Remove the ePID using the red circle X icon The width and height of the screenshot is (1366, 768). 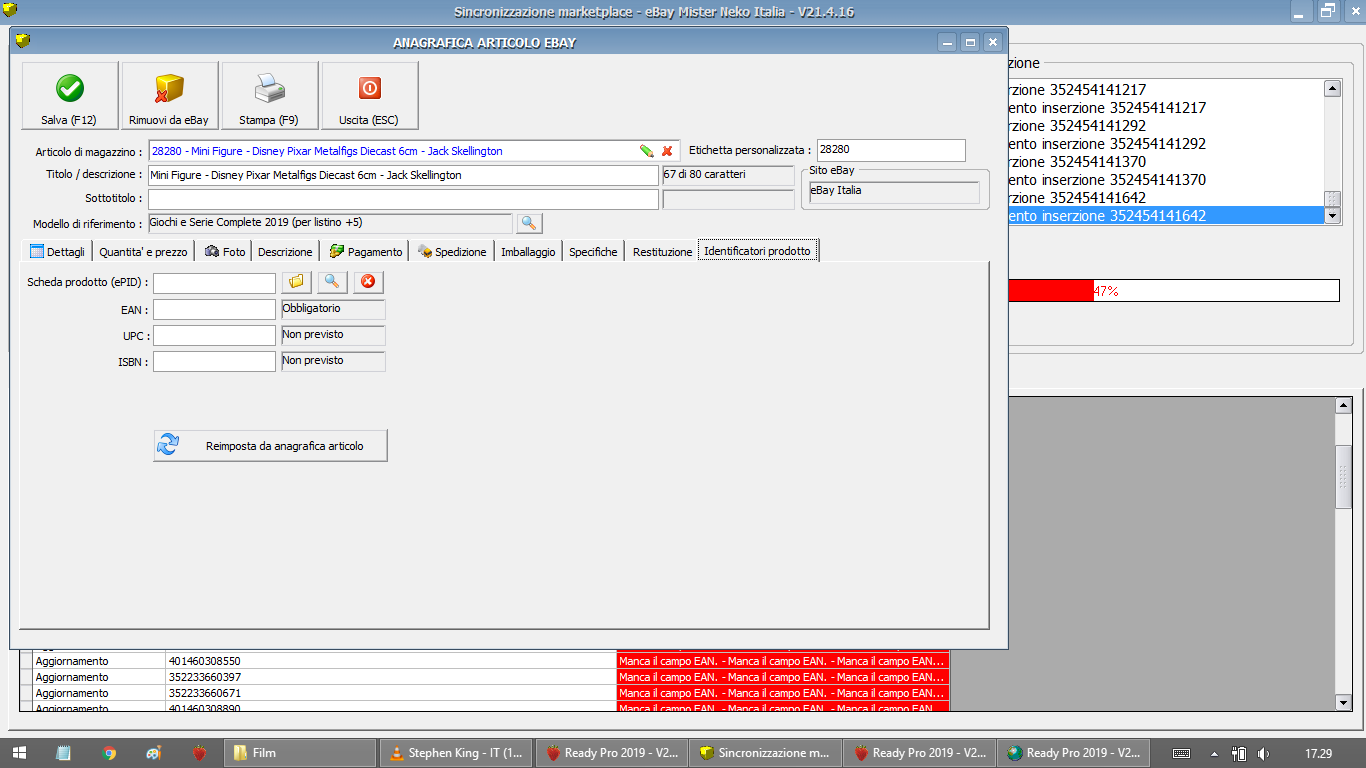coord(369,282)
